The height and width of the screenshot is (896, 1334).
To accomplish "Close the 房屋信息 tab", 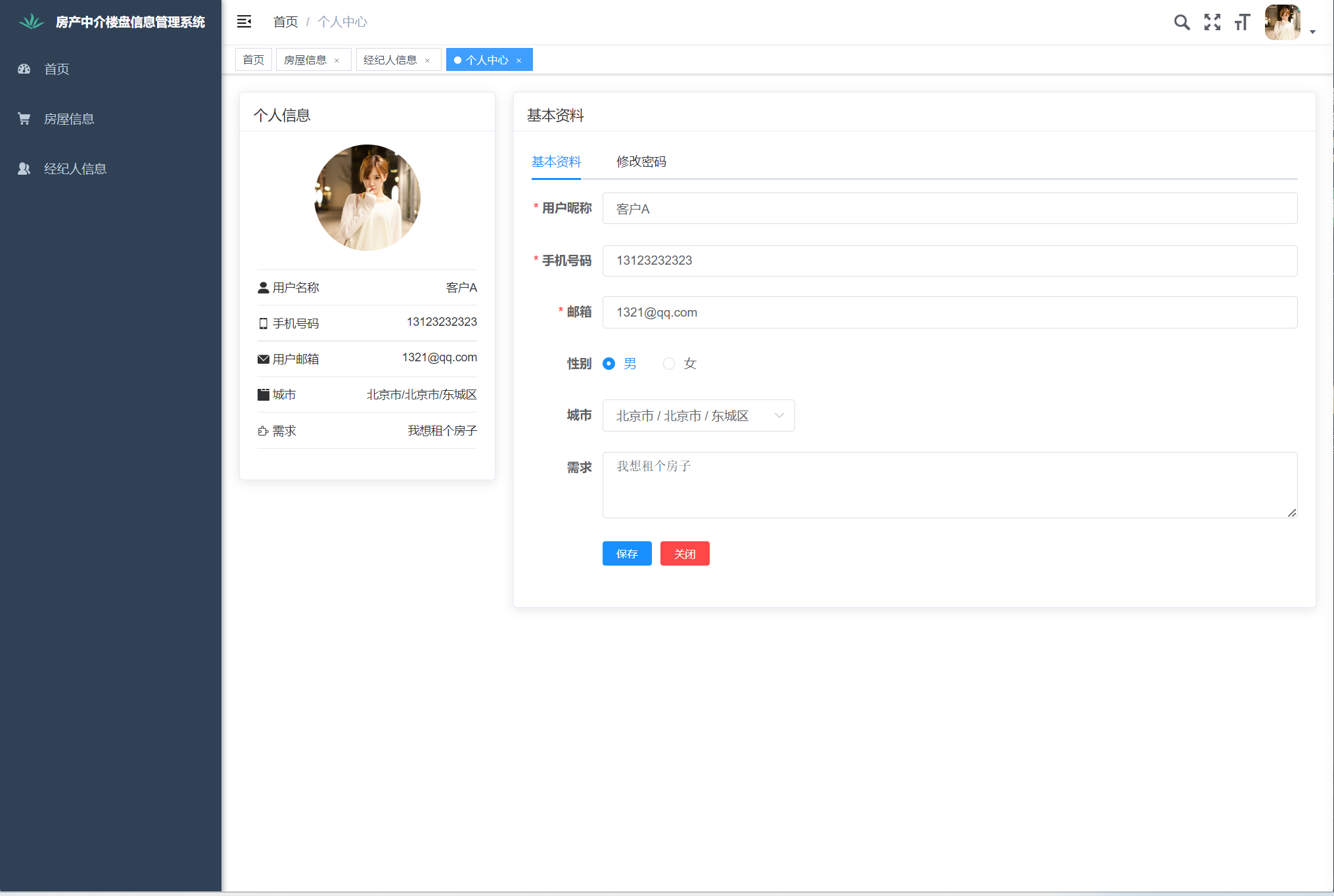I will [x=337, y=60].
